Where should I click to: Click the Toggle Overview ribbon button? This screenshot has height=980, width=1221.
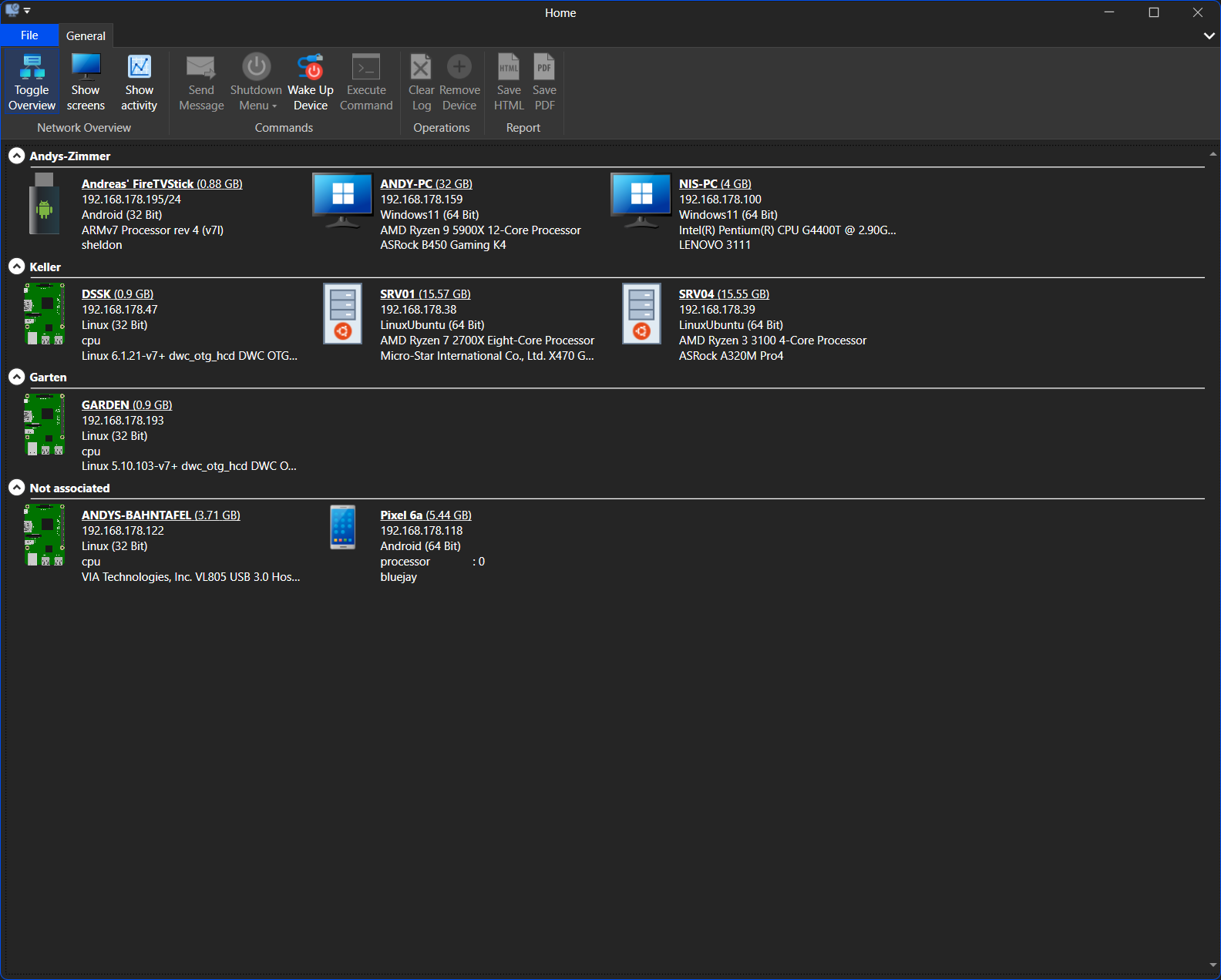click(x=32, y=82)
